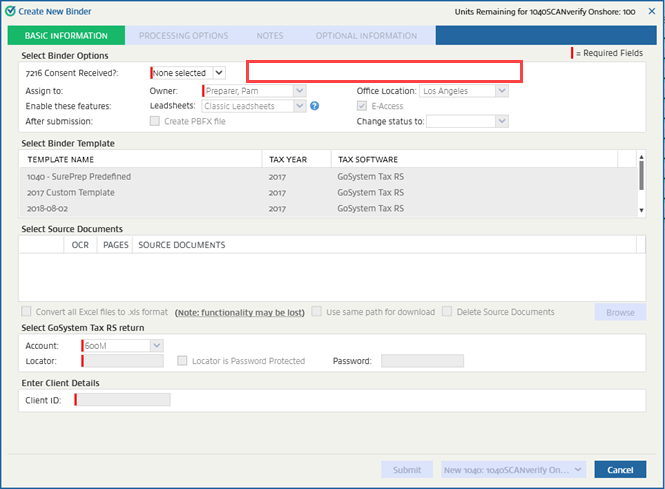This screenshot has height=489, width=665.
Task: Toggle the E-Access checkbox
Action: pos(362,106)
